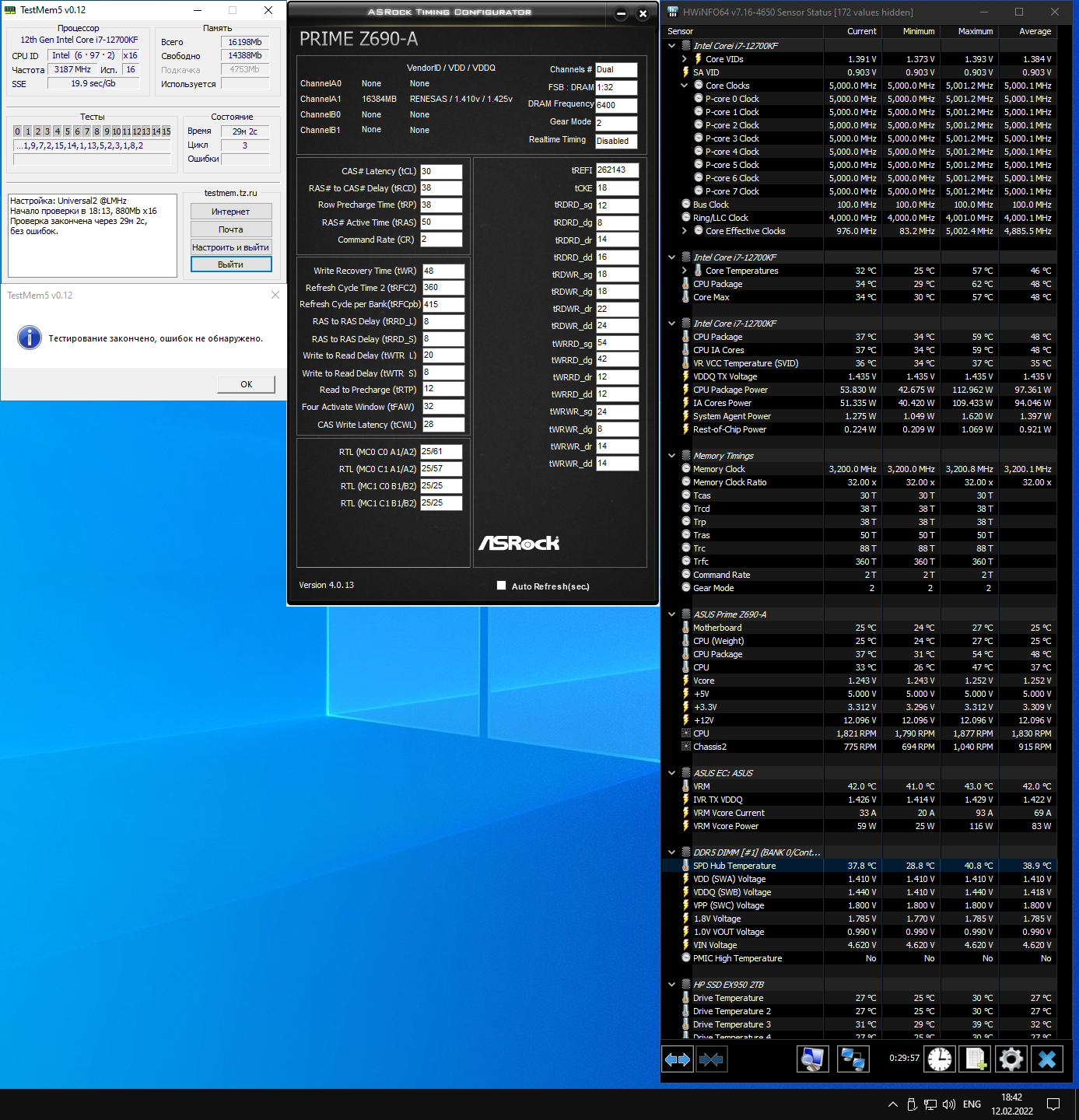Screen dimensions: 1079x1120
Task: Click the CAS# Latency (tCL) value field
Action: pos(441,171)
